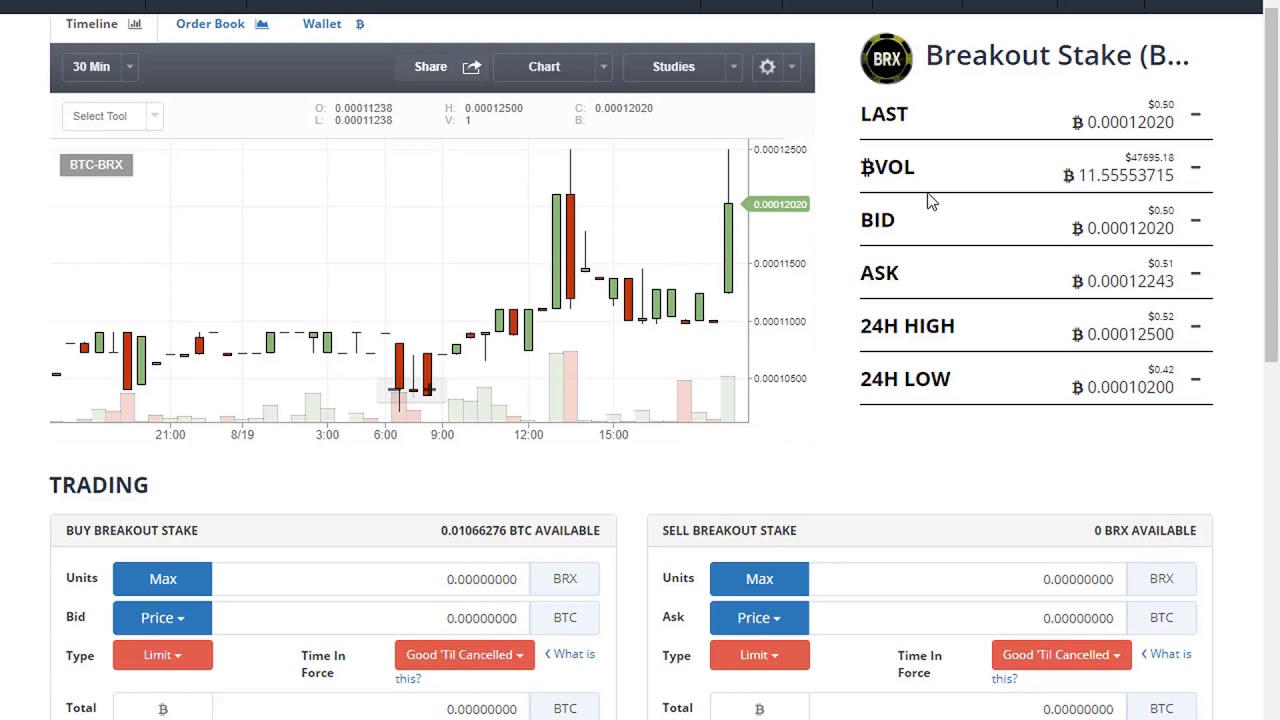Click the Wallet bitcoin symbol icon
The height and width of the screenshot is (720, 1280).
360,24
